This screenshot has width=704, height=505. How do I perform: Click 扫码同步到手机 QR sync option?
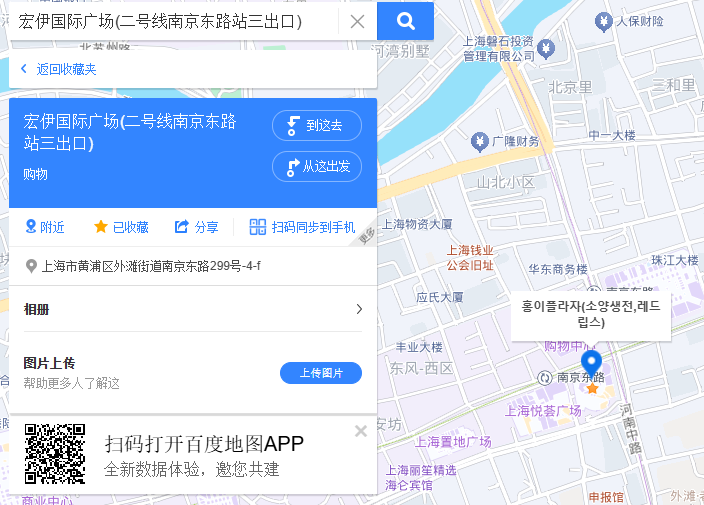pyautogui.click(x=302, y=227)
